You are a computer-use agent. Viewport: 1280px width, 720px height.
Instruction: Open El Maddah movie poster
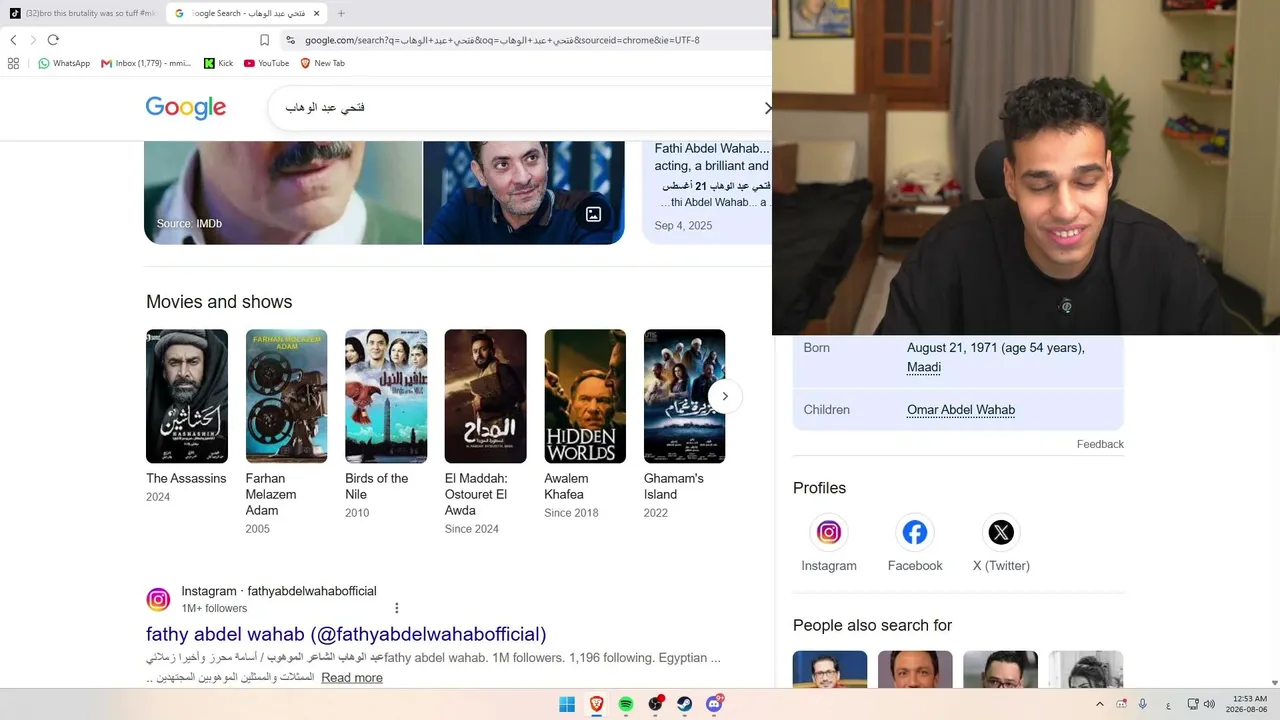coord(485,396)
